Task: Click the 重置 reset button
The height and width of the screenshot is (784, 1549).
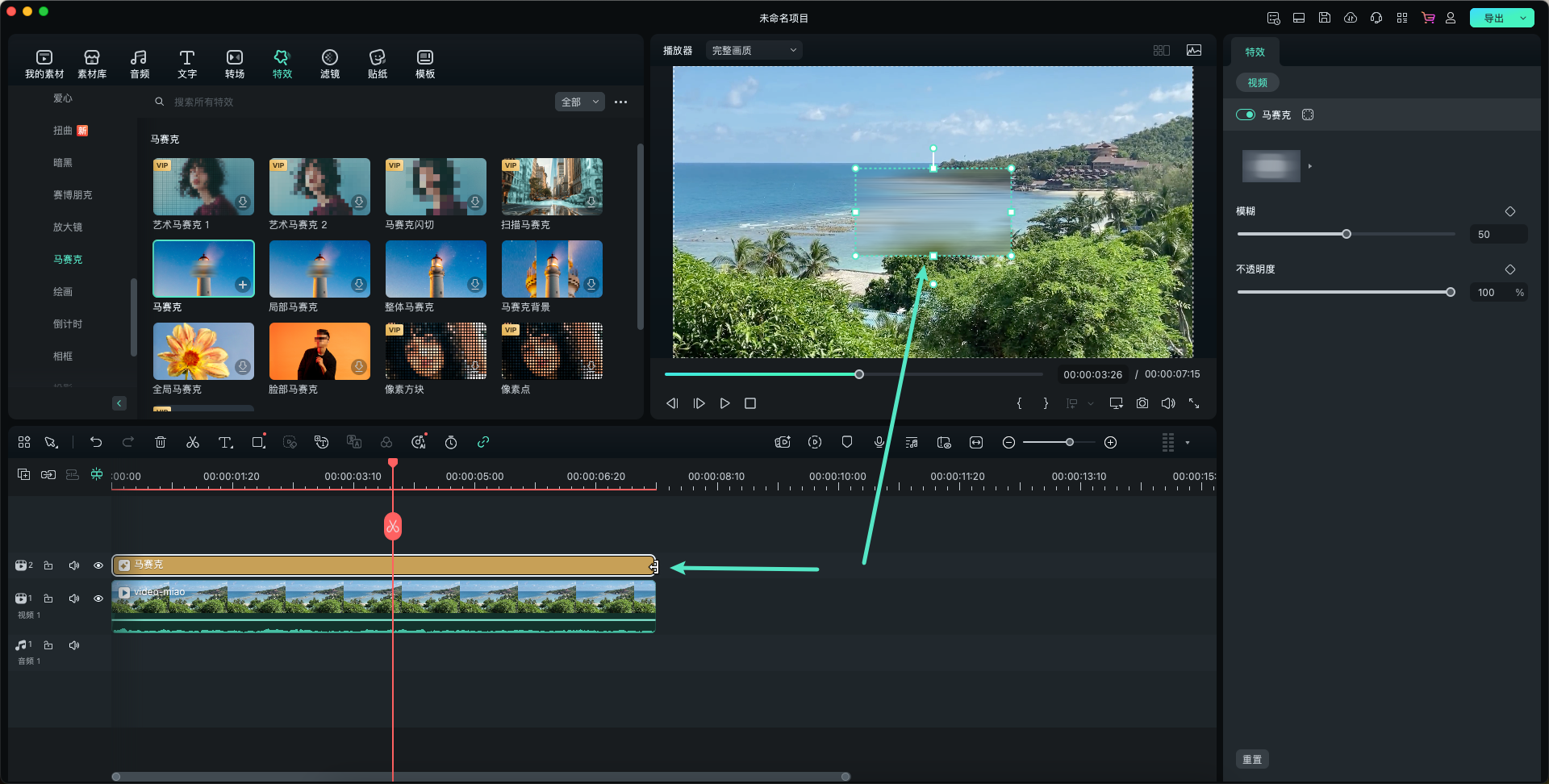Action: [x=1252, y=759]
